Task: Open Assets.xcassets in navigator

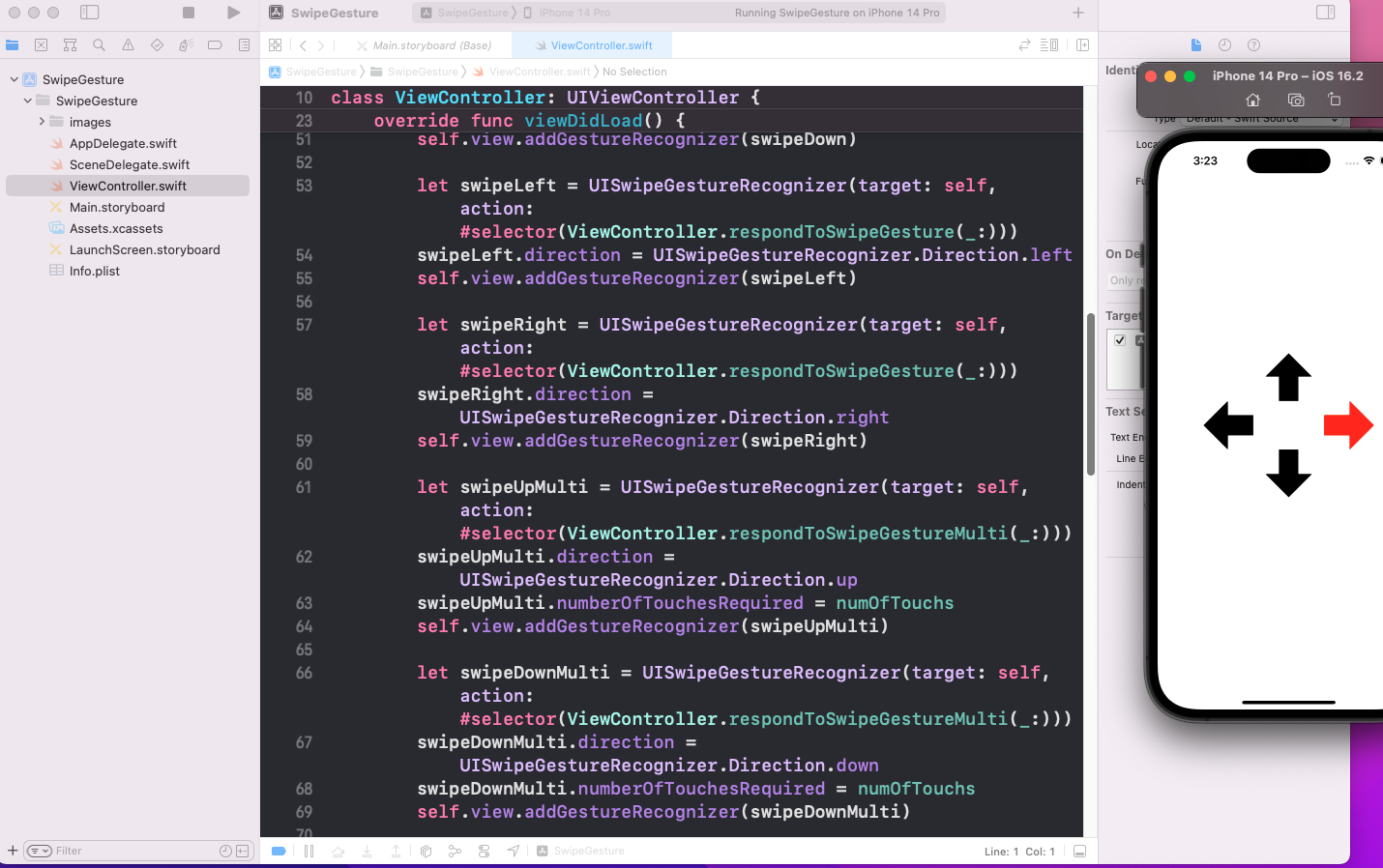Action: coord(116,228)
